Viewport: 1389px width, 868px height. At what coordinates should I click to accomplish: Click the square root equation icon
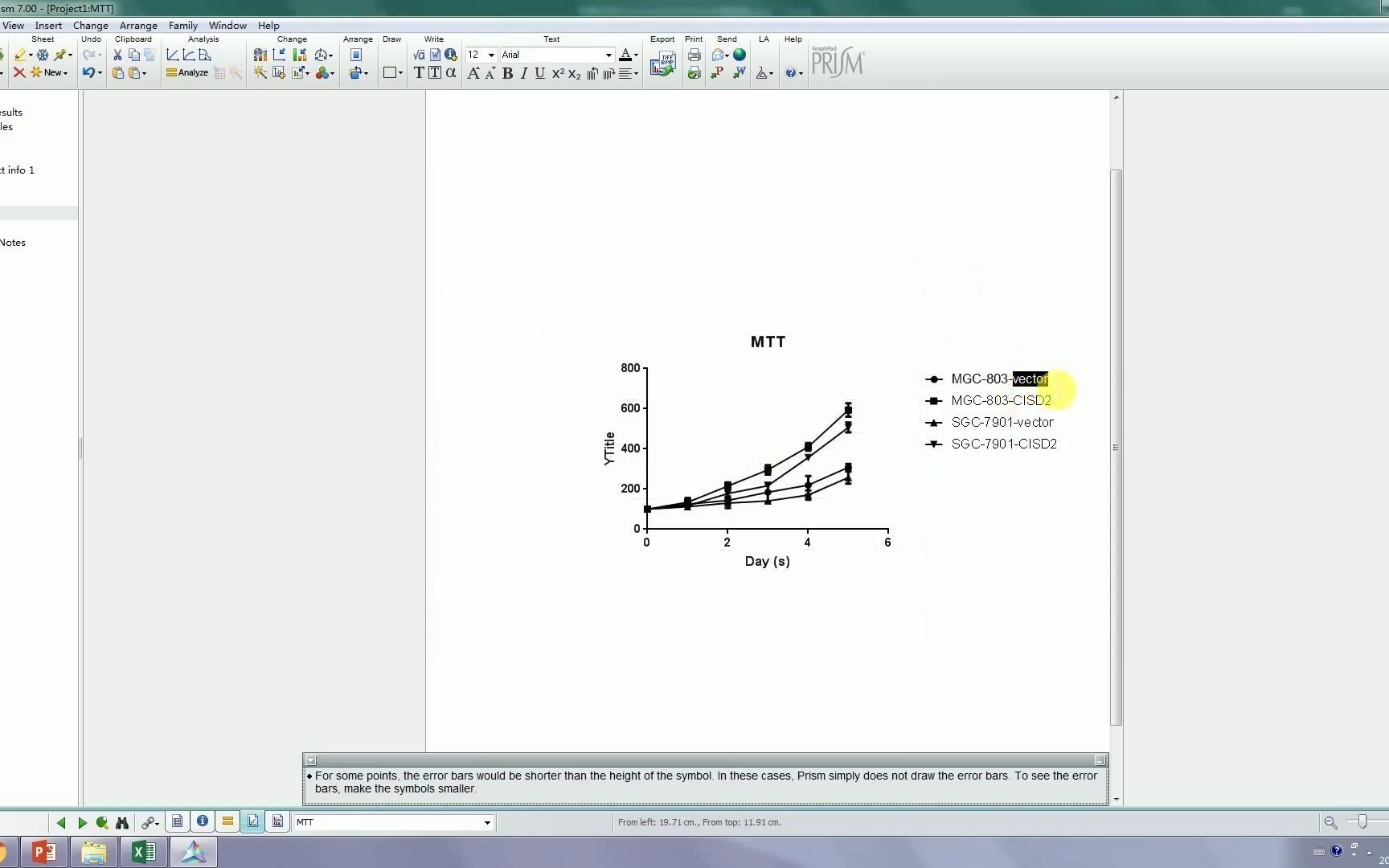(x=419, y=55)
